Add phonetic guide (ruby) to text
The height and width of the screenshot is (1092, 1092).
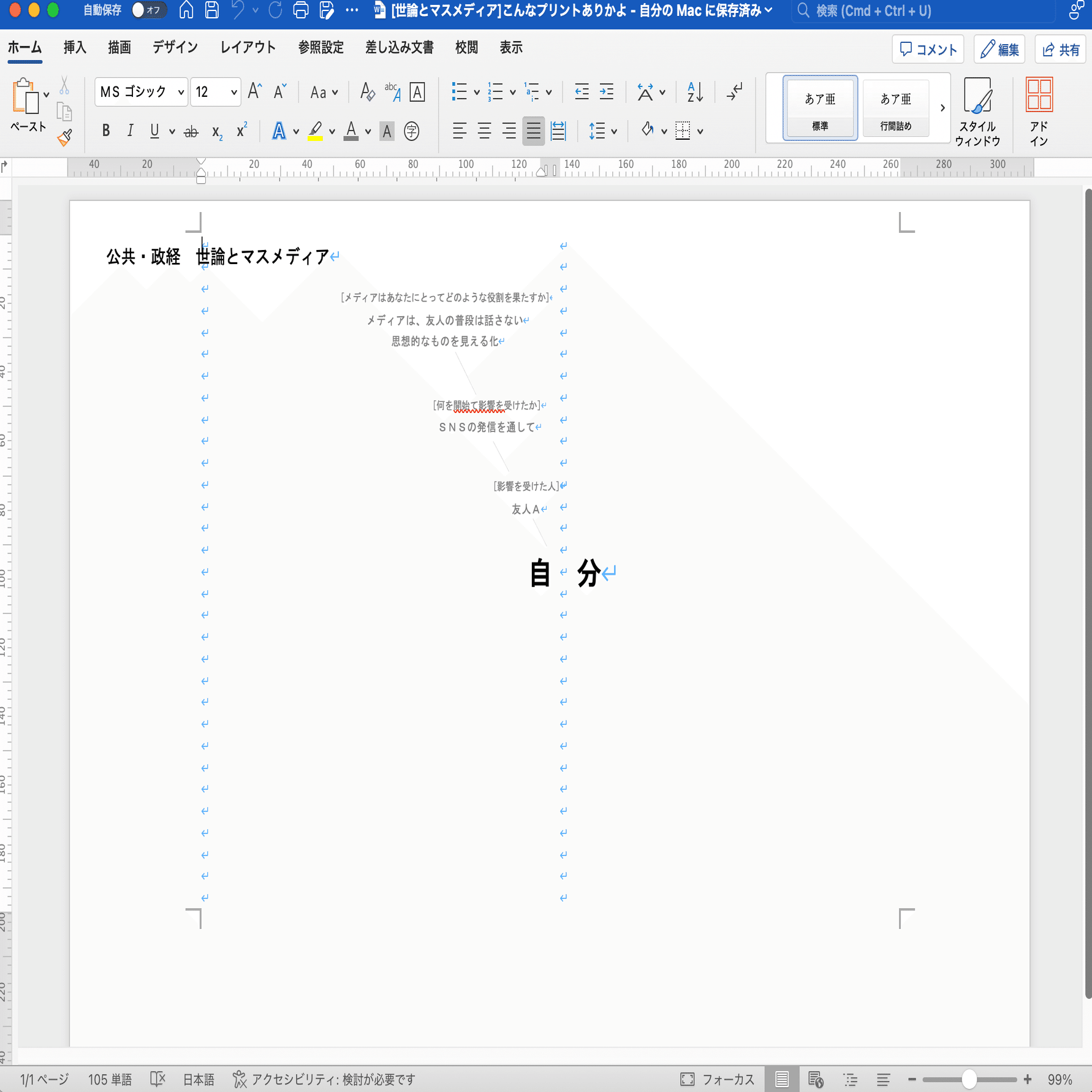(x=392, y=92)
